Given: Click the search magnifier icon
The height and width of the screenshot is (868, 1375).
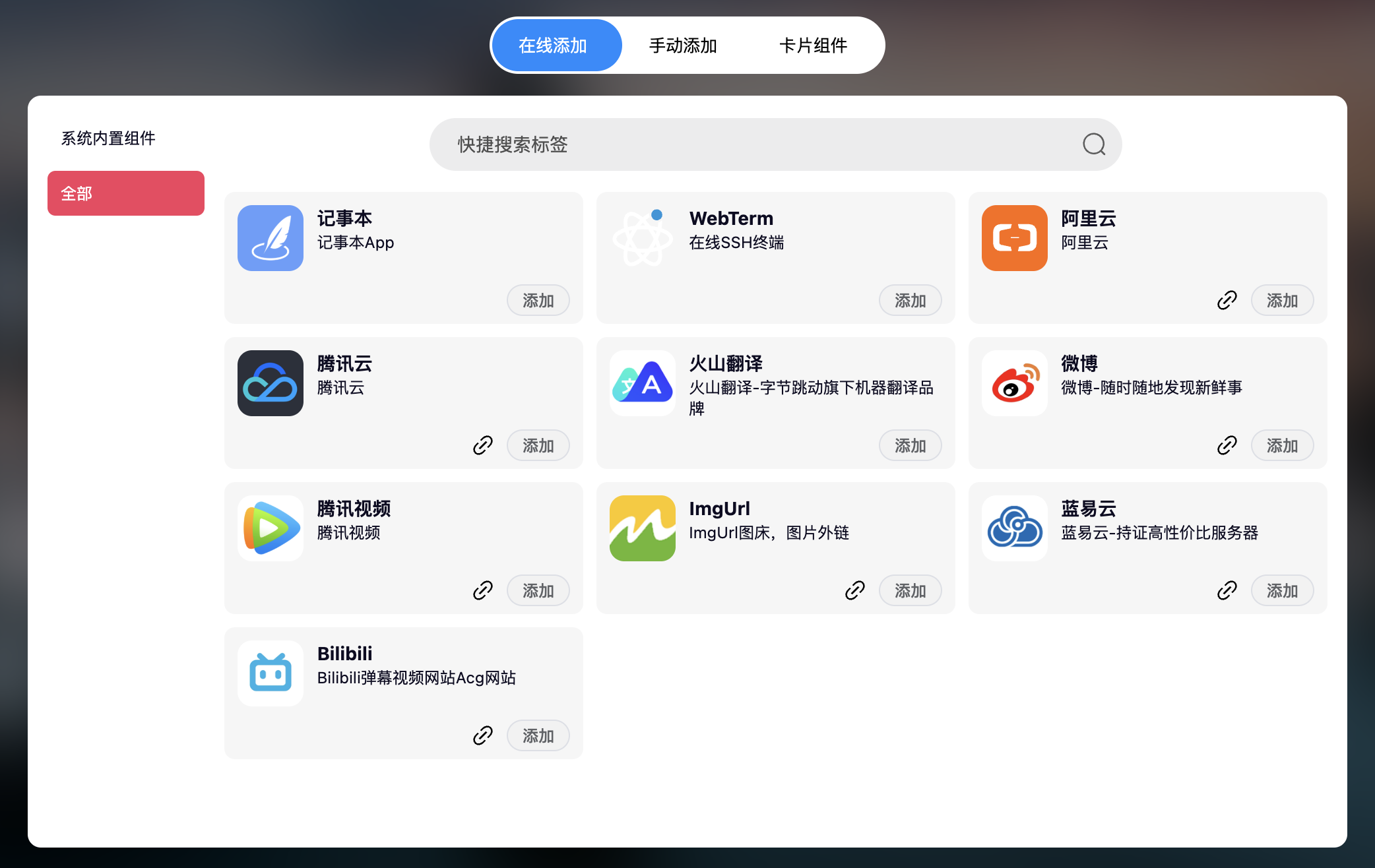Looking at the screenshot, I should click(x=1094, y=144).
